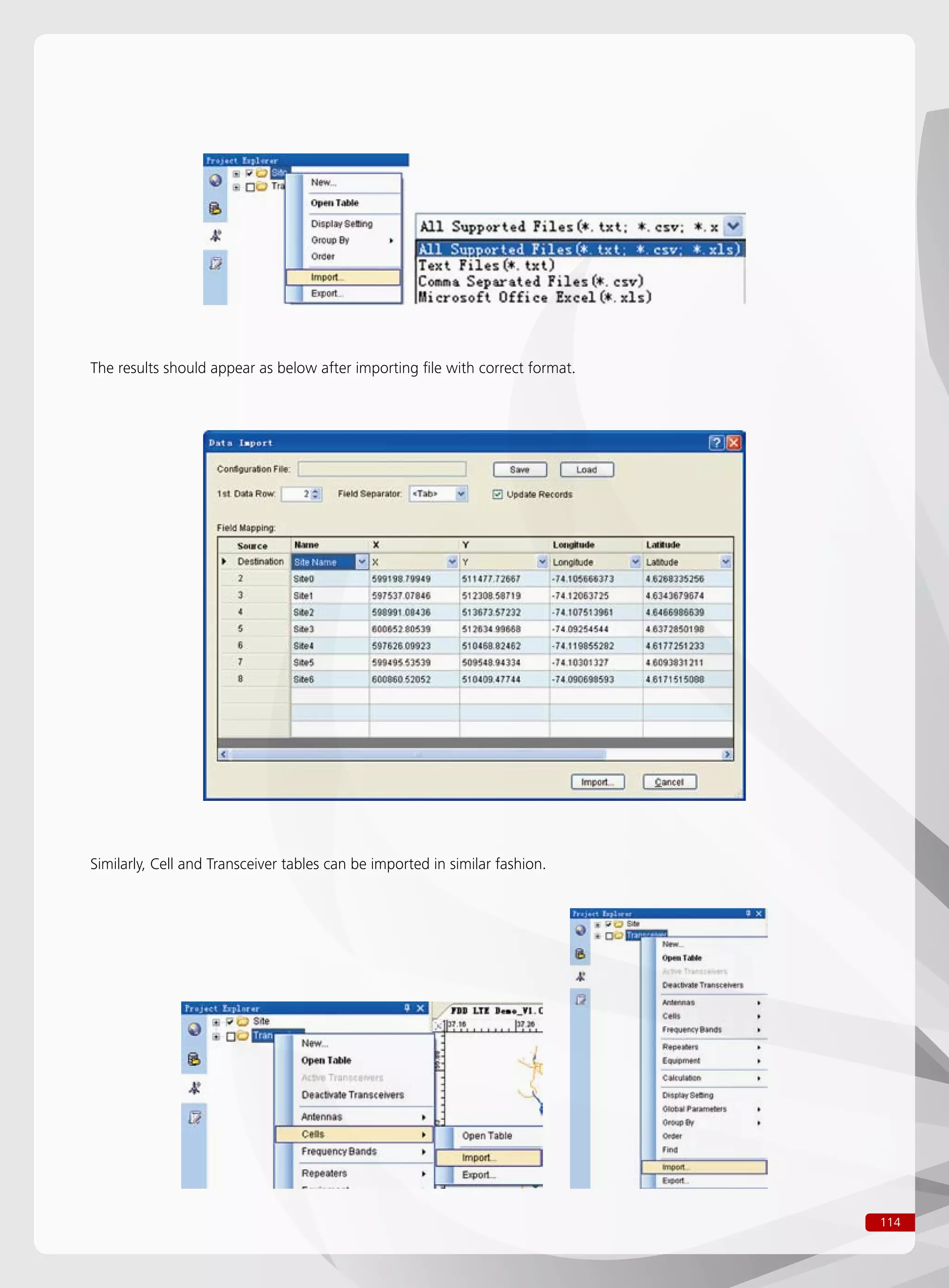The width and height of the screenshot is (949, 1288).
Task: Open the Field Separator Tab dropdown
Action: [461, 494]
